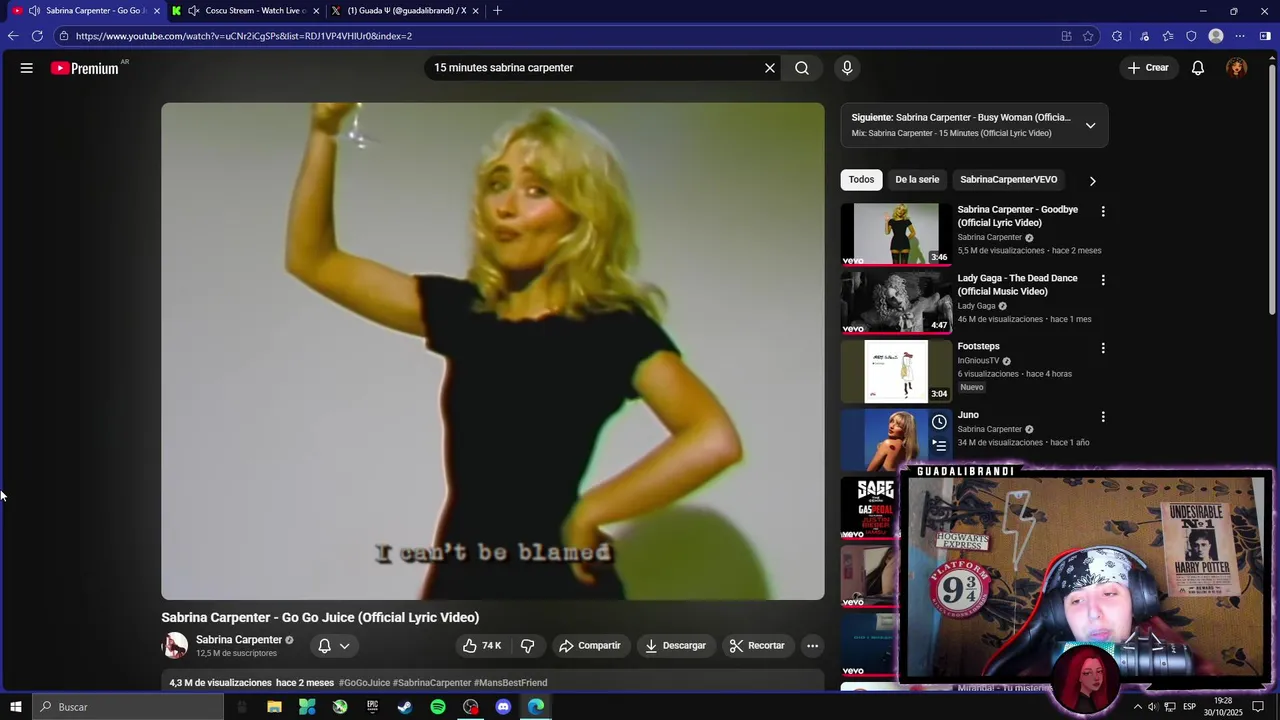Image resolution: width=1280 pixels, height=720 pixels.
Task: Click the Windows Buscar search box
Action: (x=128, y=707)
